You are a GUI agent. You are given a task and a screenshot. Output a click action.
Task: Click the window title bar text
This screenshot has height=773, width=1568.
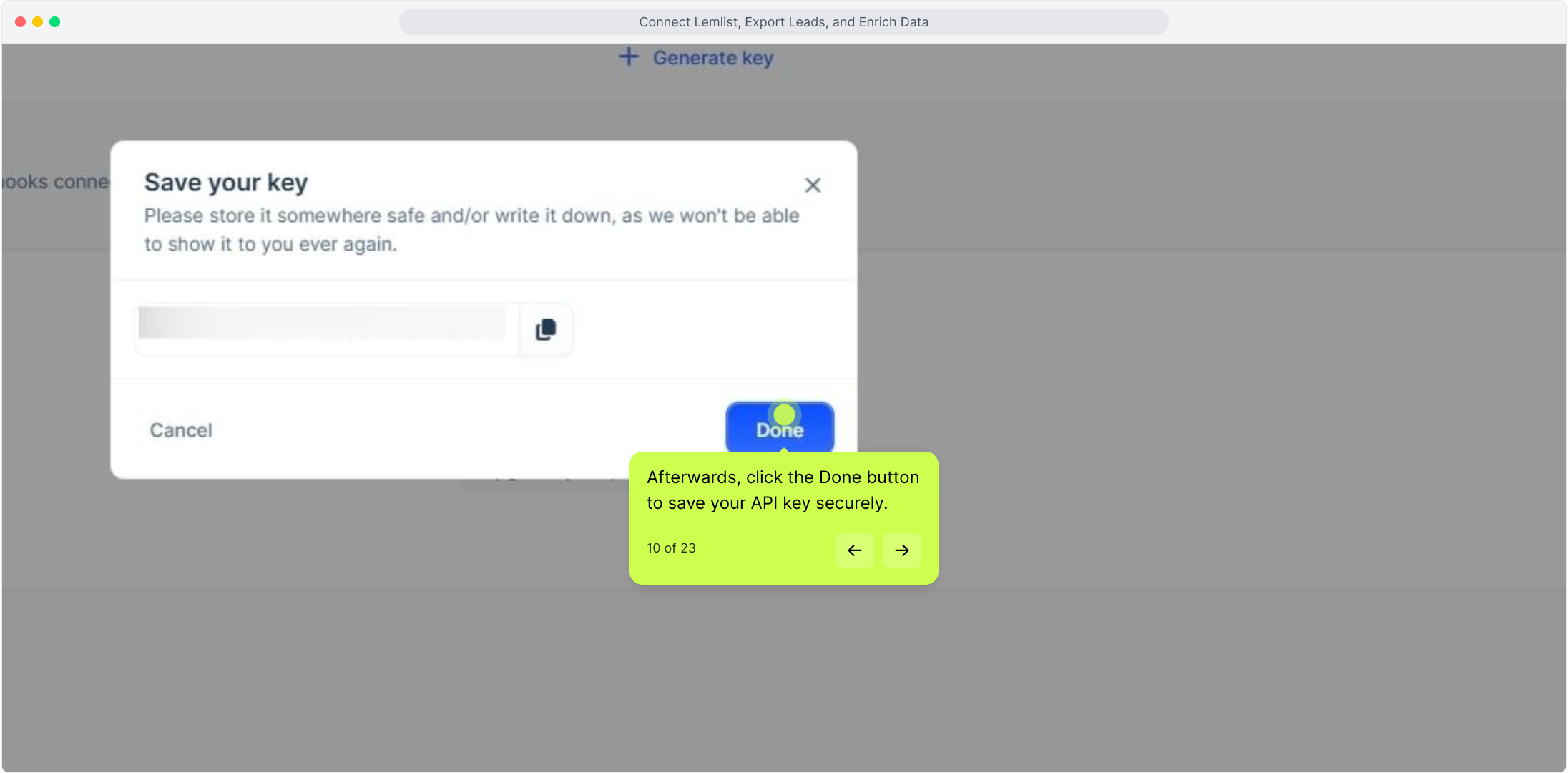click(x=784, y=22)
